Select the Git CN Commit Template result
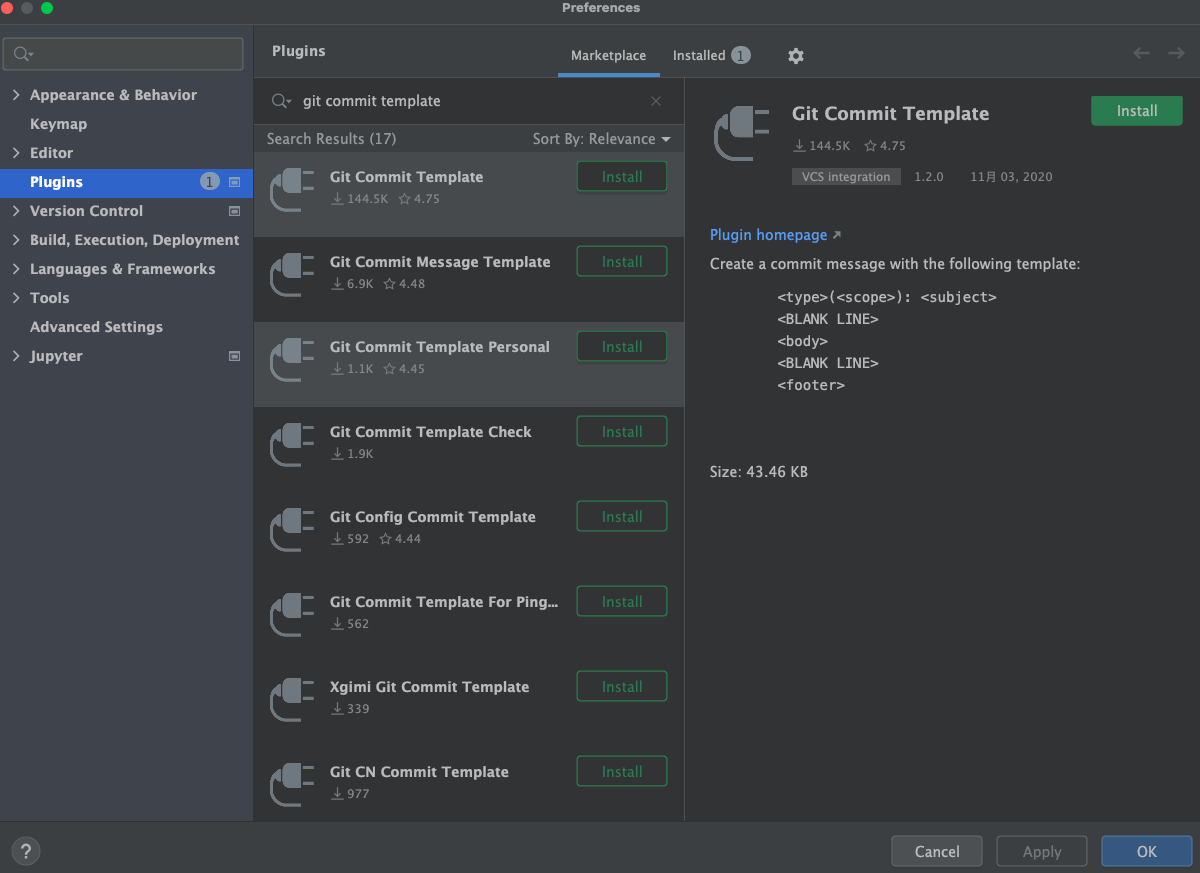The width and height of the screenshot is (1200, 873). (x=469, y=784)
